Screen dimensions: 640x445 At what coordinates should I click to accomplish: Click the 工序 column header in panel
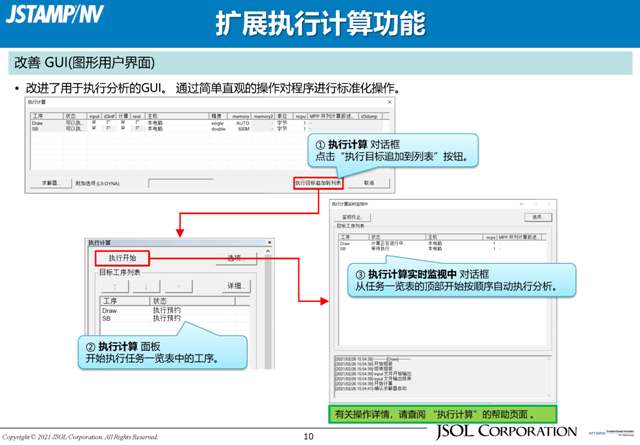click(x=110, y=300)
